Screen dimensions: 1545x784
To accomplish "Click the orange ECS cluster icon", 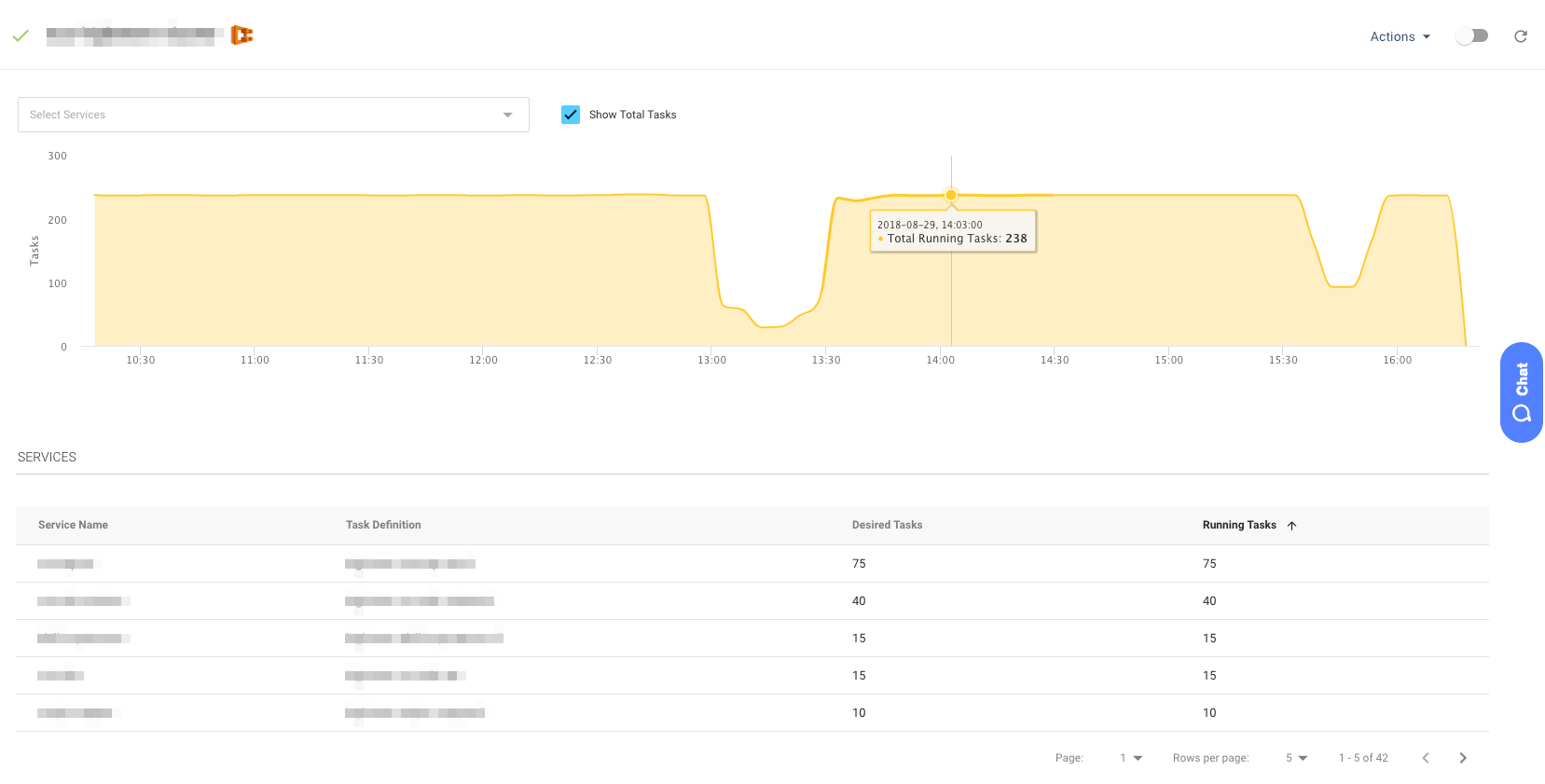I will coord(241,35).
